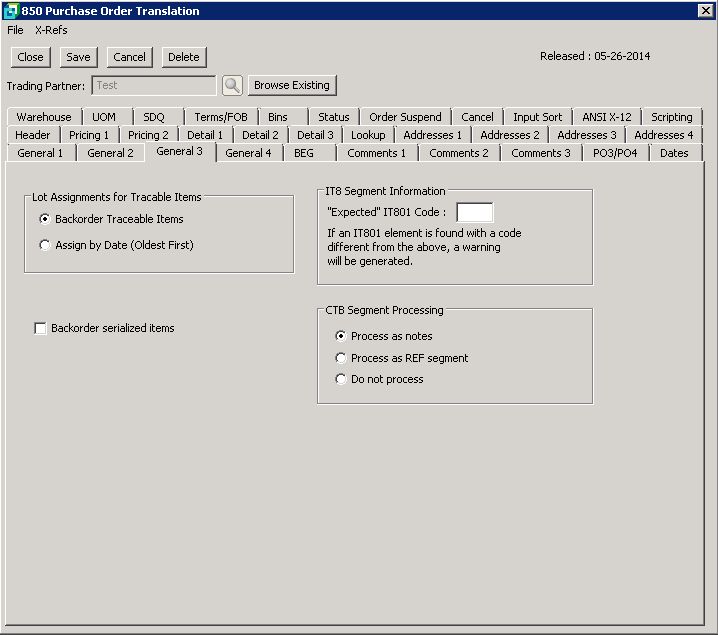The height and width of the screenshot is (635, 718).
Task: Select Process as REF segment option
Action: pos(341,358)
